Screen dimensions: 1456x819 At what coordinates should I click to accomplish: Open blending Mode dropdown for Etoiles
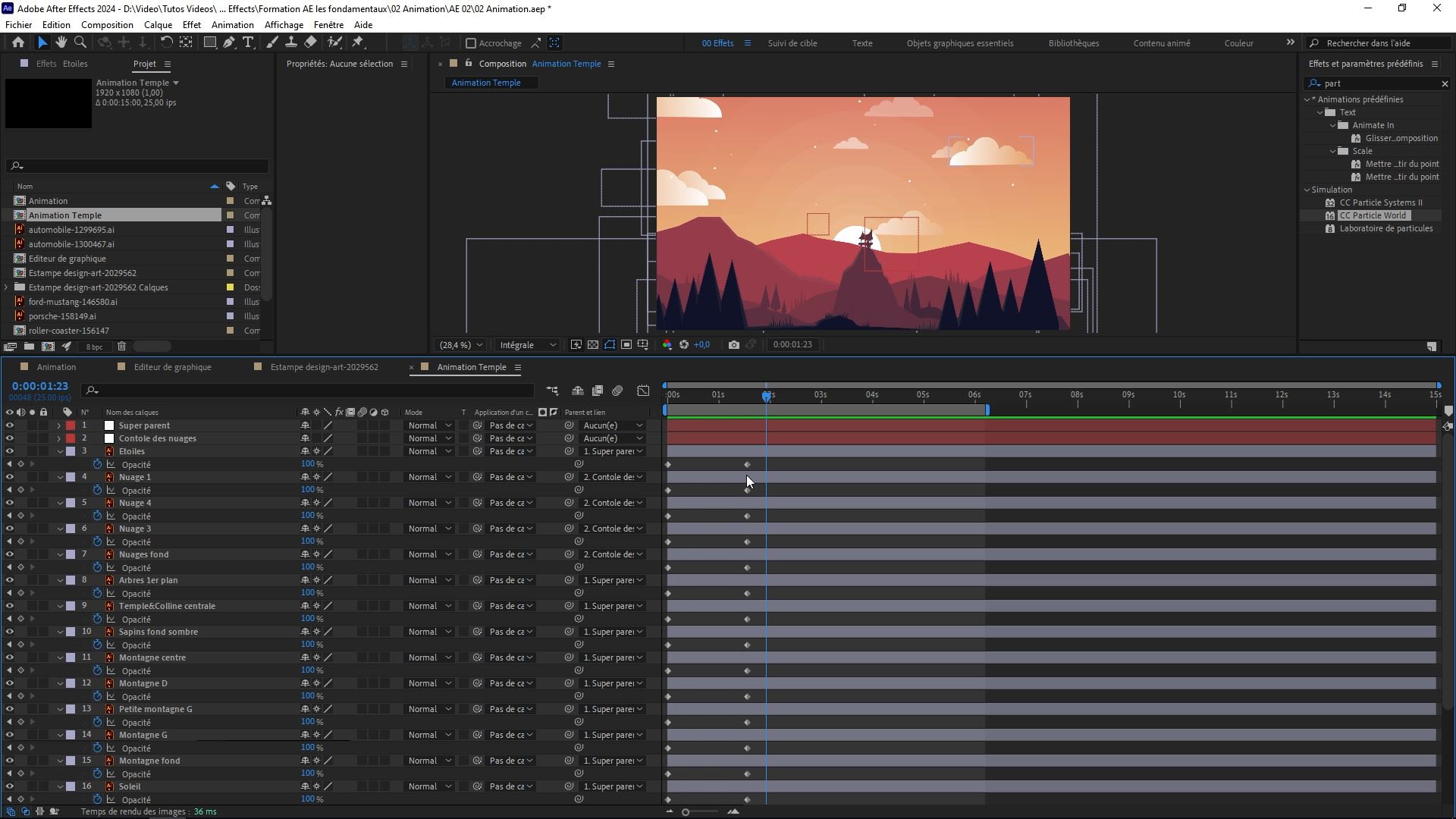[x=429, y=451]
